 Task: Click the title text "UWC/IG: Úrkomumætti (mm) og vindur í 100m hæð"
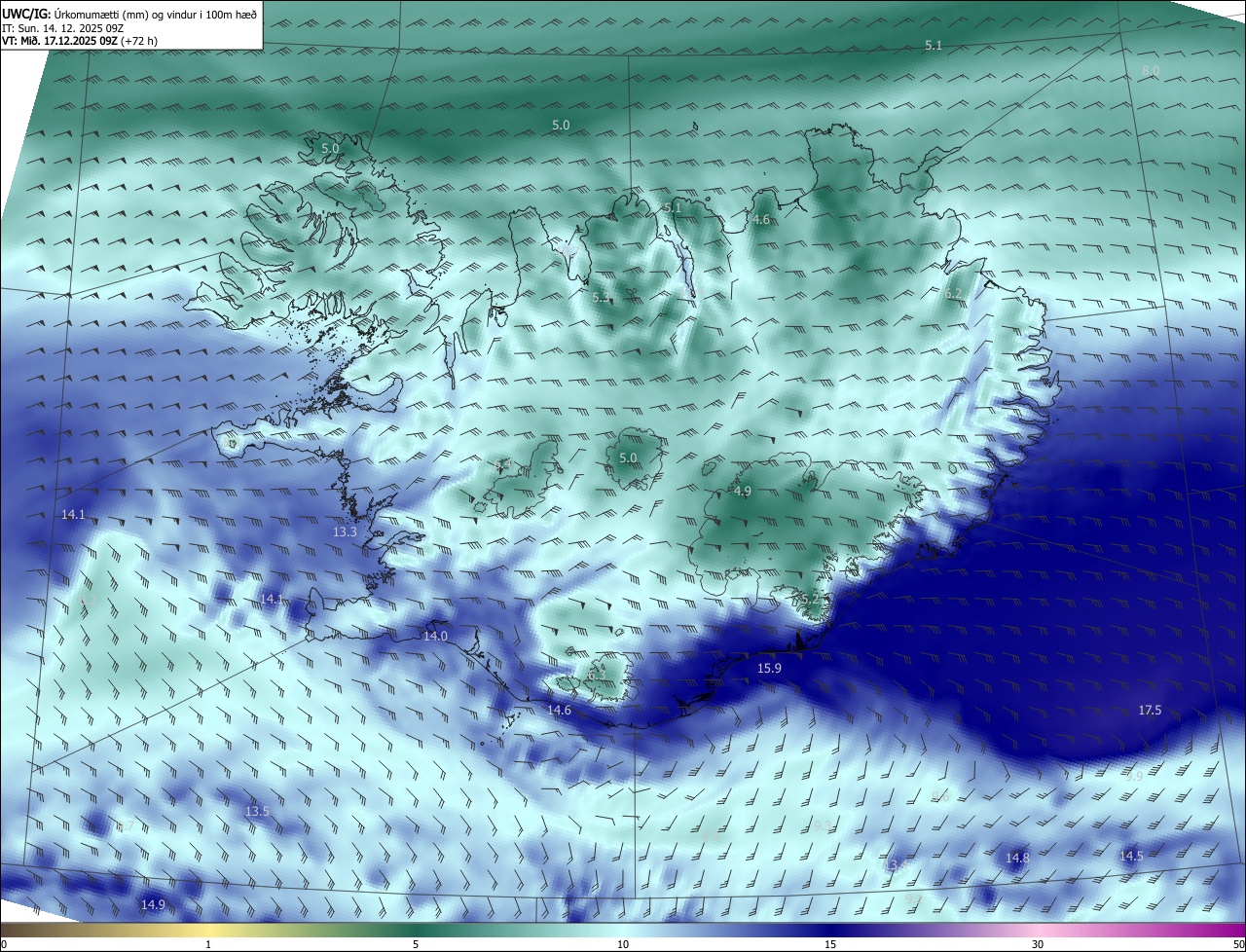pos(130,13)
